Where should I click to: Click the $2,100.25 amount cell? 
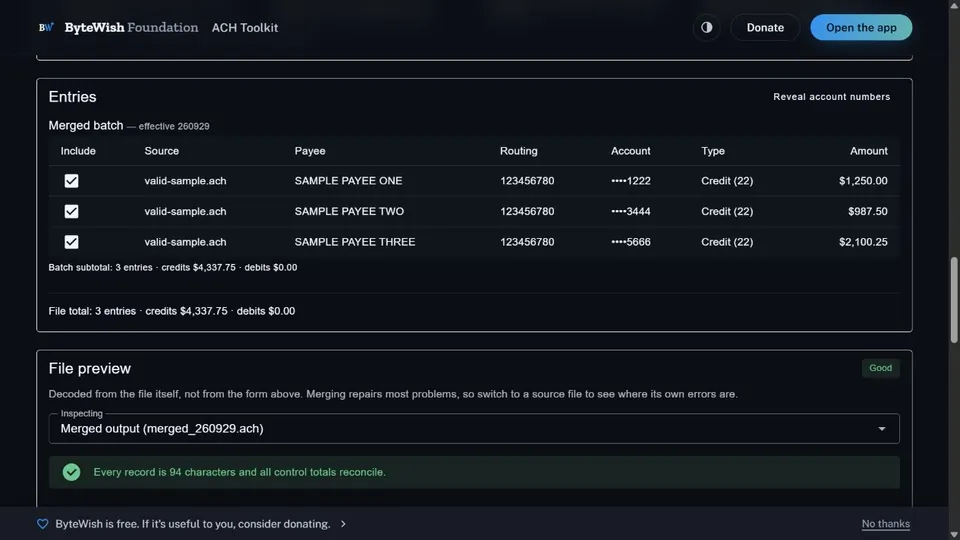(x=863, y=242)
